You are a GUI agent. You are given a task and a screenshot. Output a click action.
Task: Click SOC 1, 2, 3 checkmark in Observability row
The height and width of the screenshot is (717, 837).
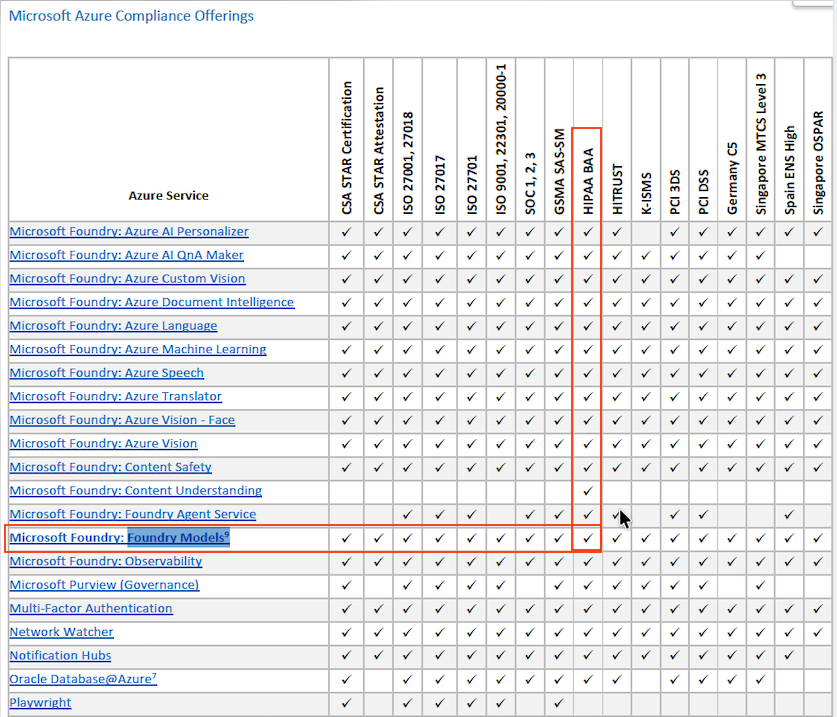click(x=530, y=561)
